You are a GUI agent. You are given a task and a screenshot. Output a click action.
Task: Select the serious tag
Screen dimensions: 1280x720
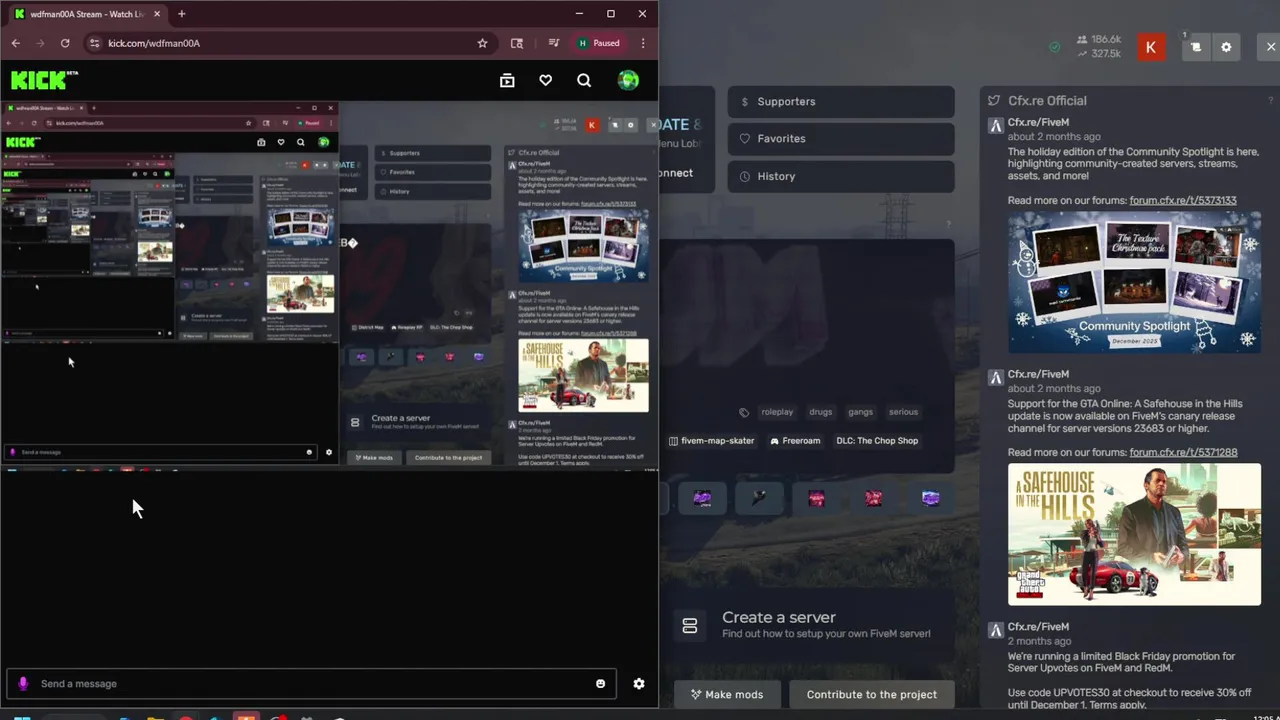point(903,412)
